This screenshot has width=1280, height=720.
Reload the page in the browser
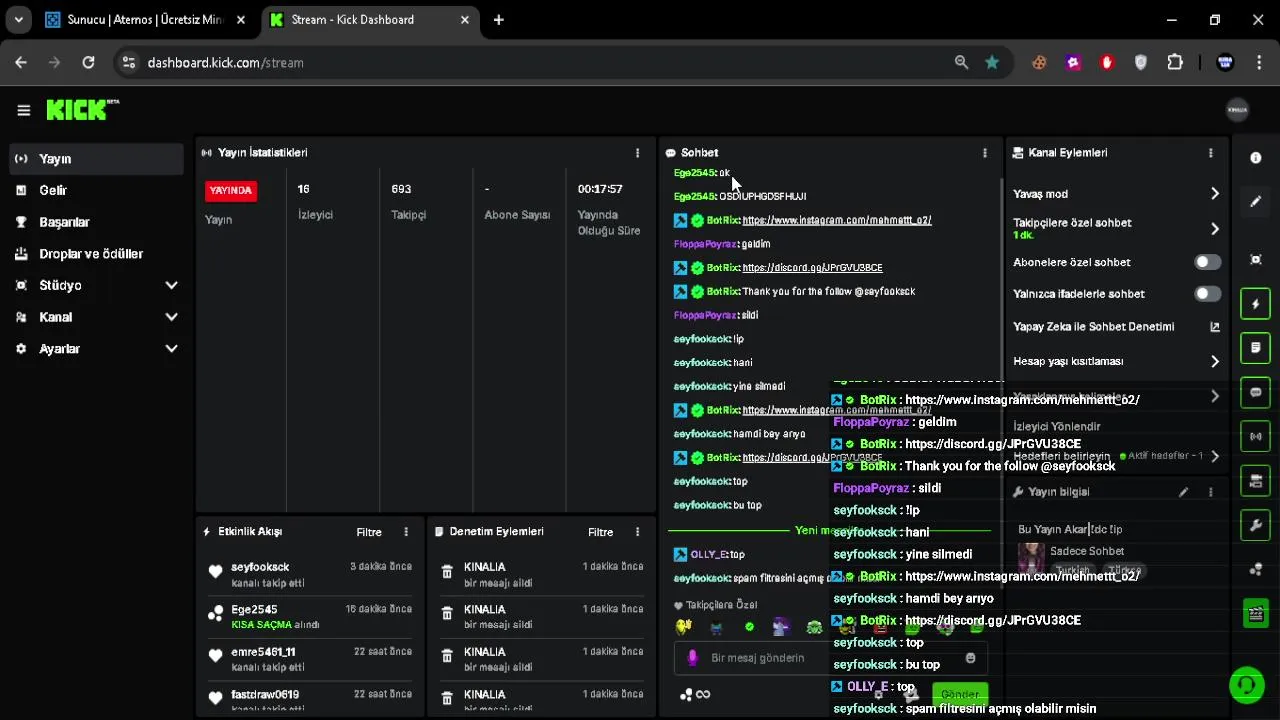coord(88,62)
